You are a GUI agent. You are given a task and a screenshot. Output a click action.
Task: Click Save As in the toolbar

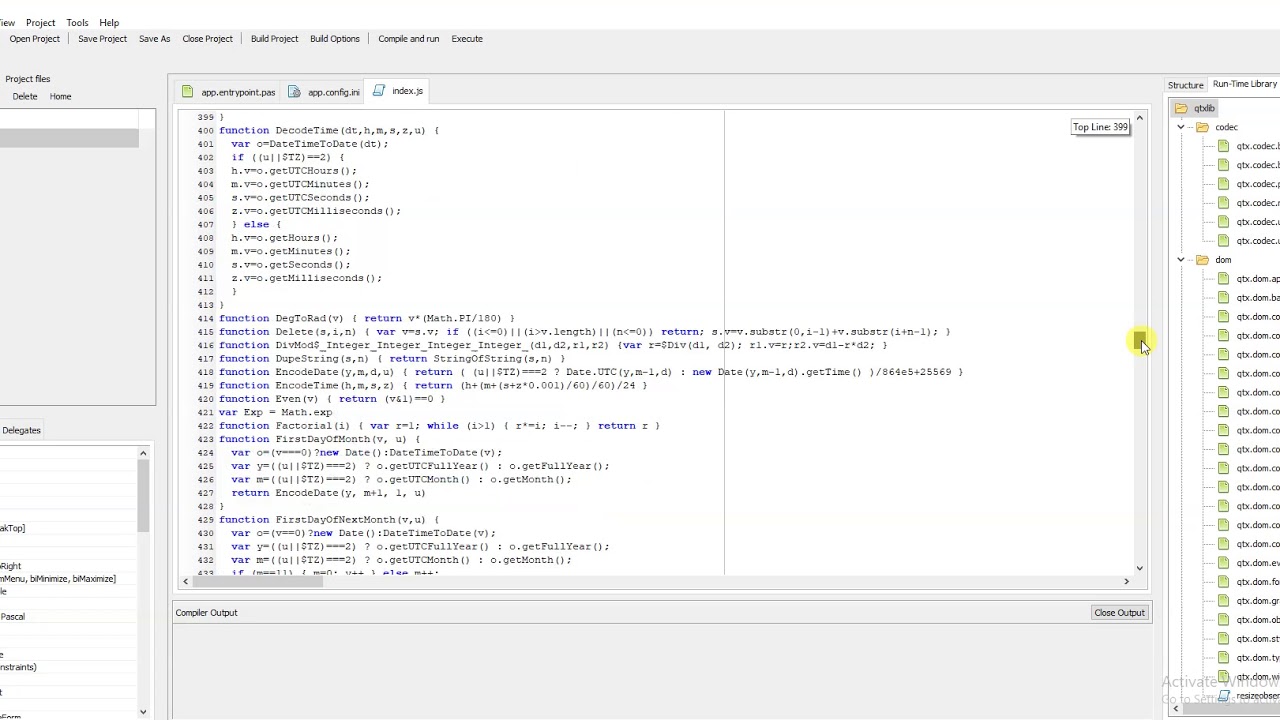point(154,39)
